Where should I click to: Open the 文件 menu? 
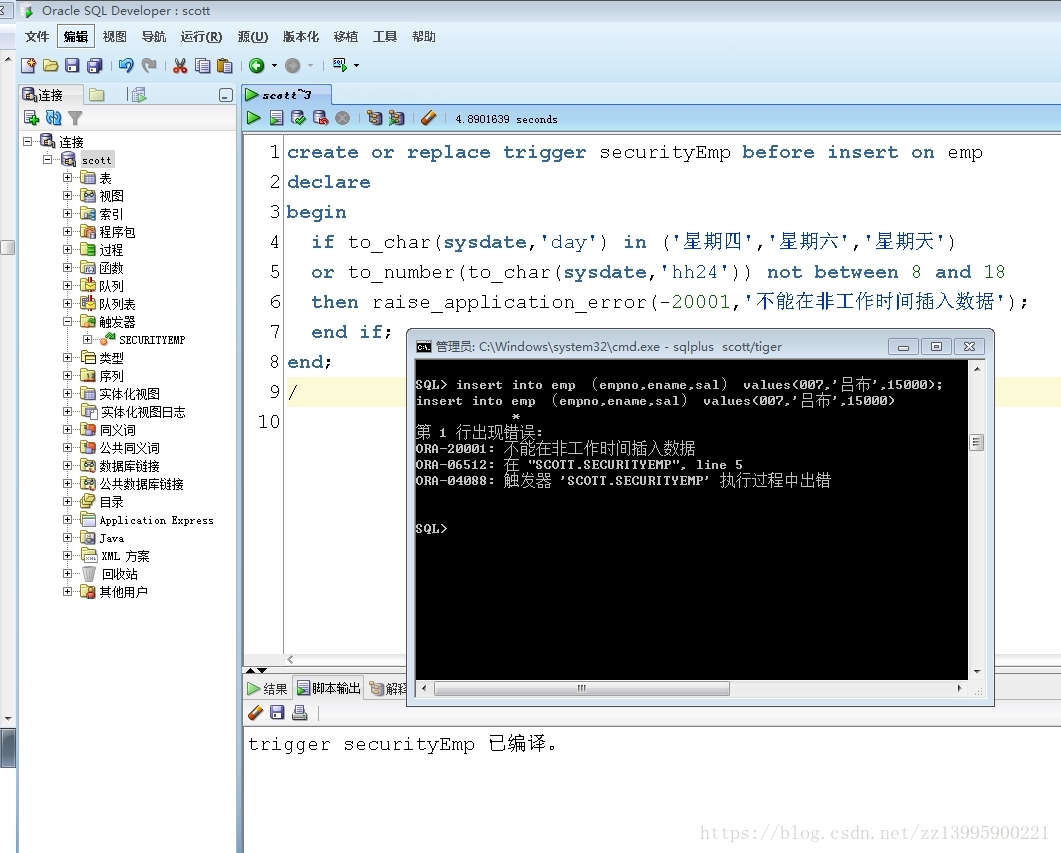tap(37, 37)
